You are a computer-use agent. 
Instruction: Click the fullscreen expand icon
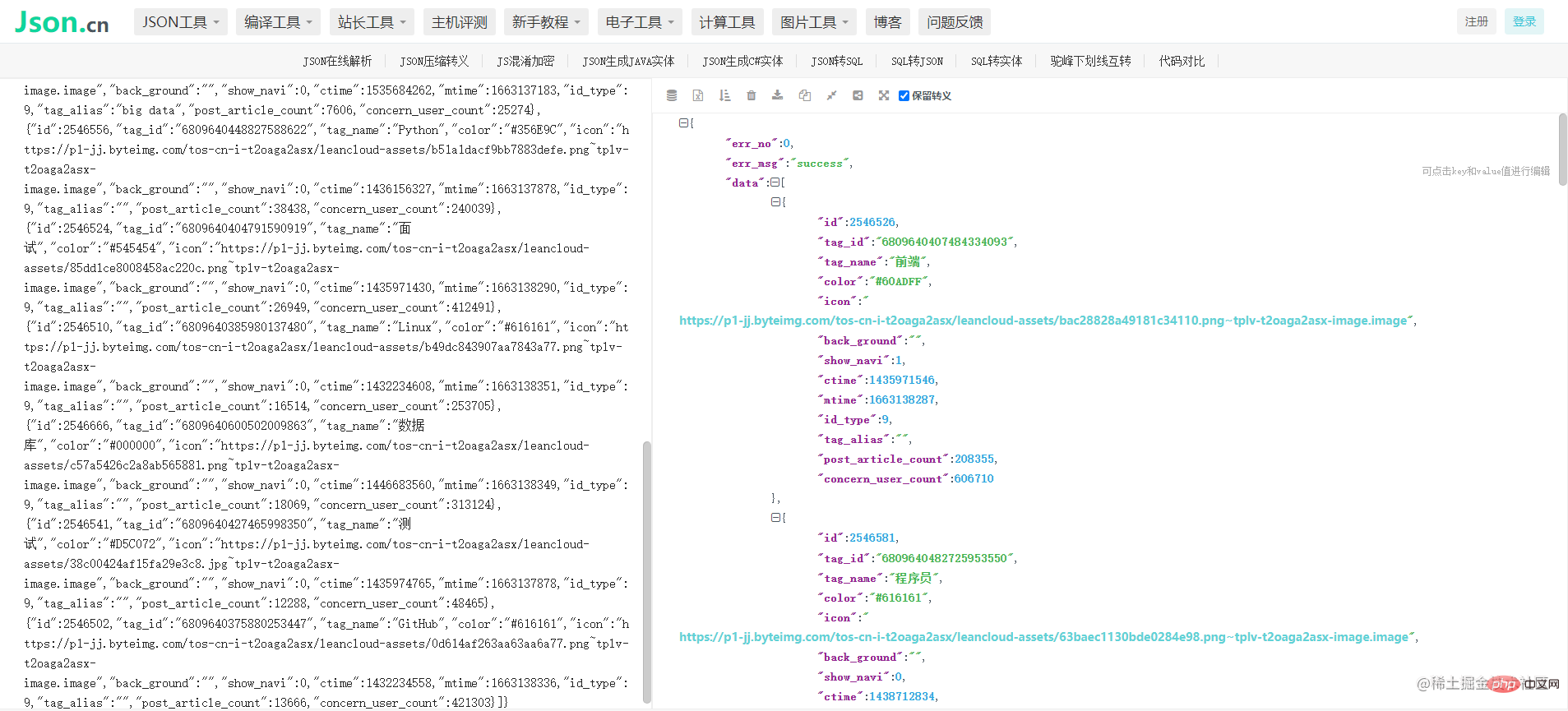[x=884, y=95]
